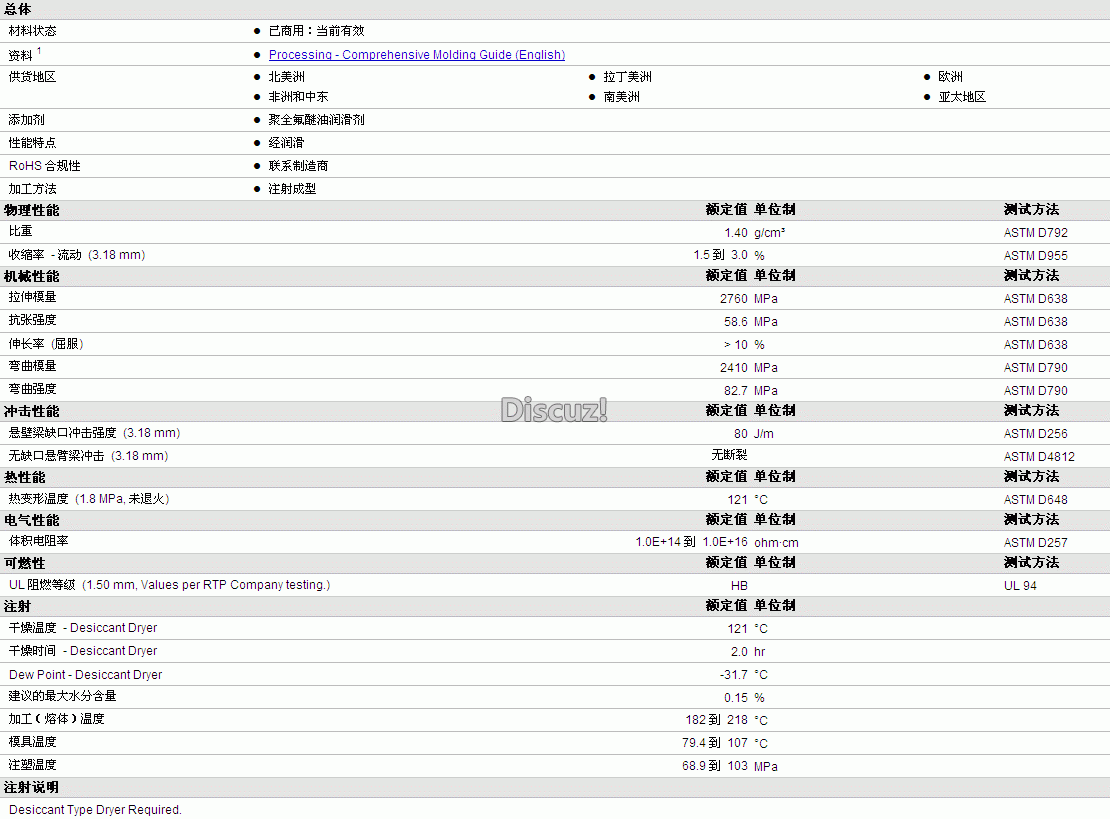1110x819 pixels.
Task: Click the 亚太地区 availability entry
Action: click(x=962, y=97)
